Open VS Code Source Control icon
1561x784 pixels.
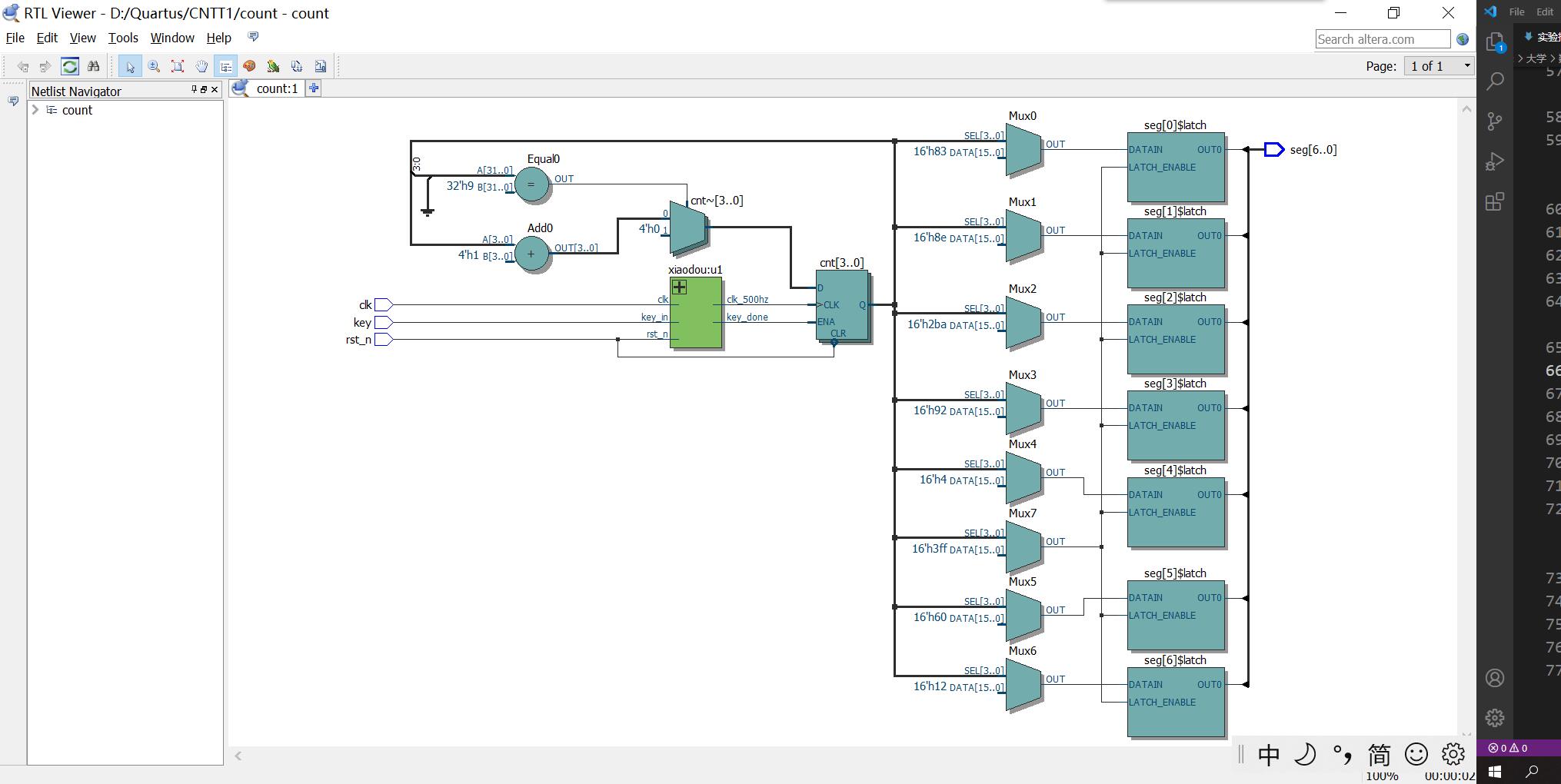(1495, 121)
